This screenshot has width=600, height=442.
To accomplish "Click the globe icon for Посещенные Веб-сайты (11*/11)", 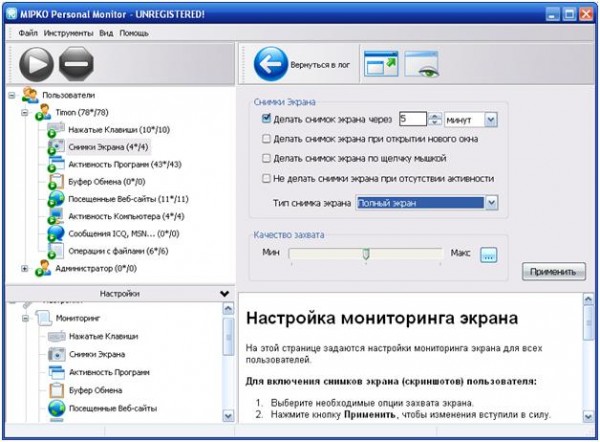I will (x=56, y=199).
